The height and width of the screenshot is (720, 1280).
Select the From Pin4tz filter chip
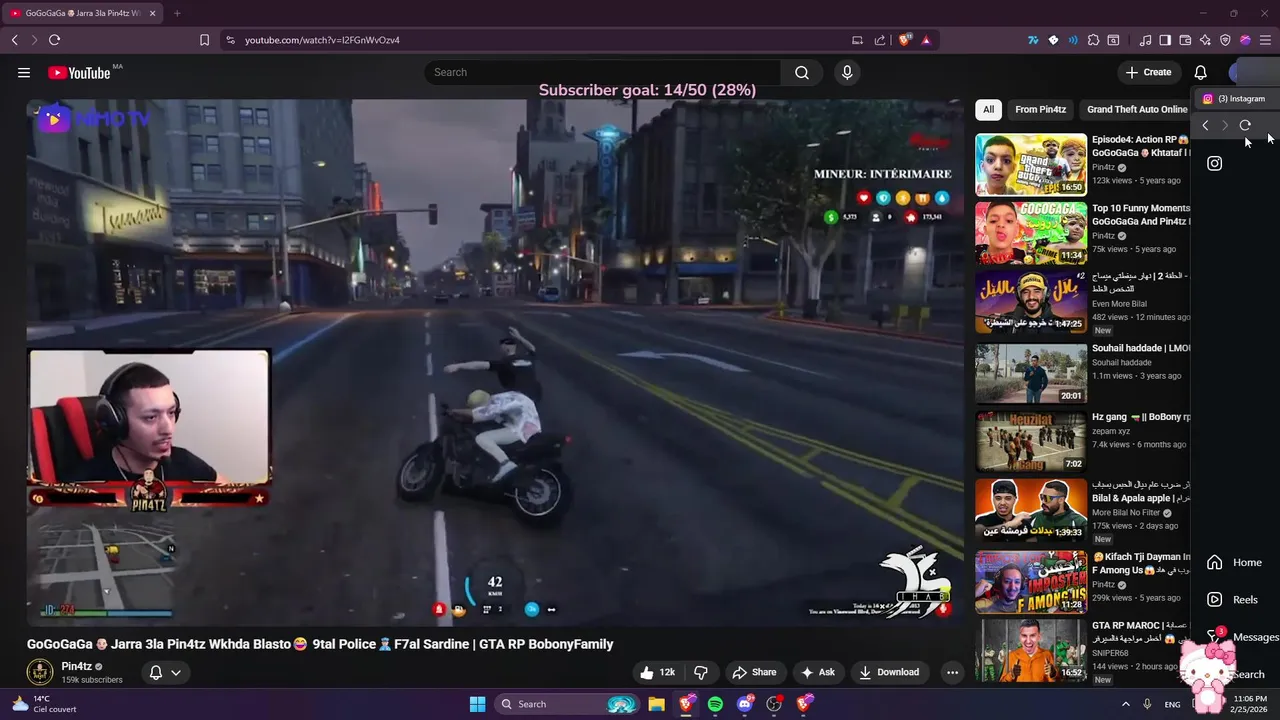pyautogui.click(x=1040, y=109)
